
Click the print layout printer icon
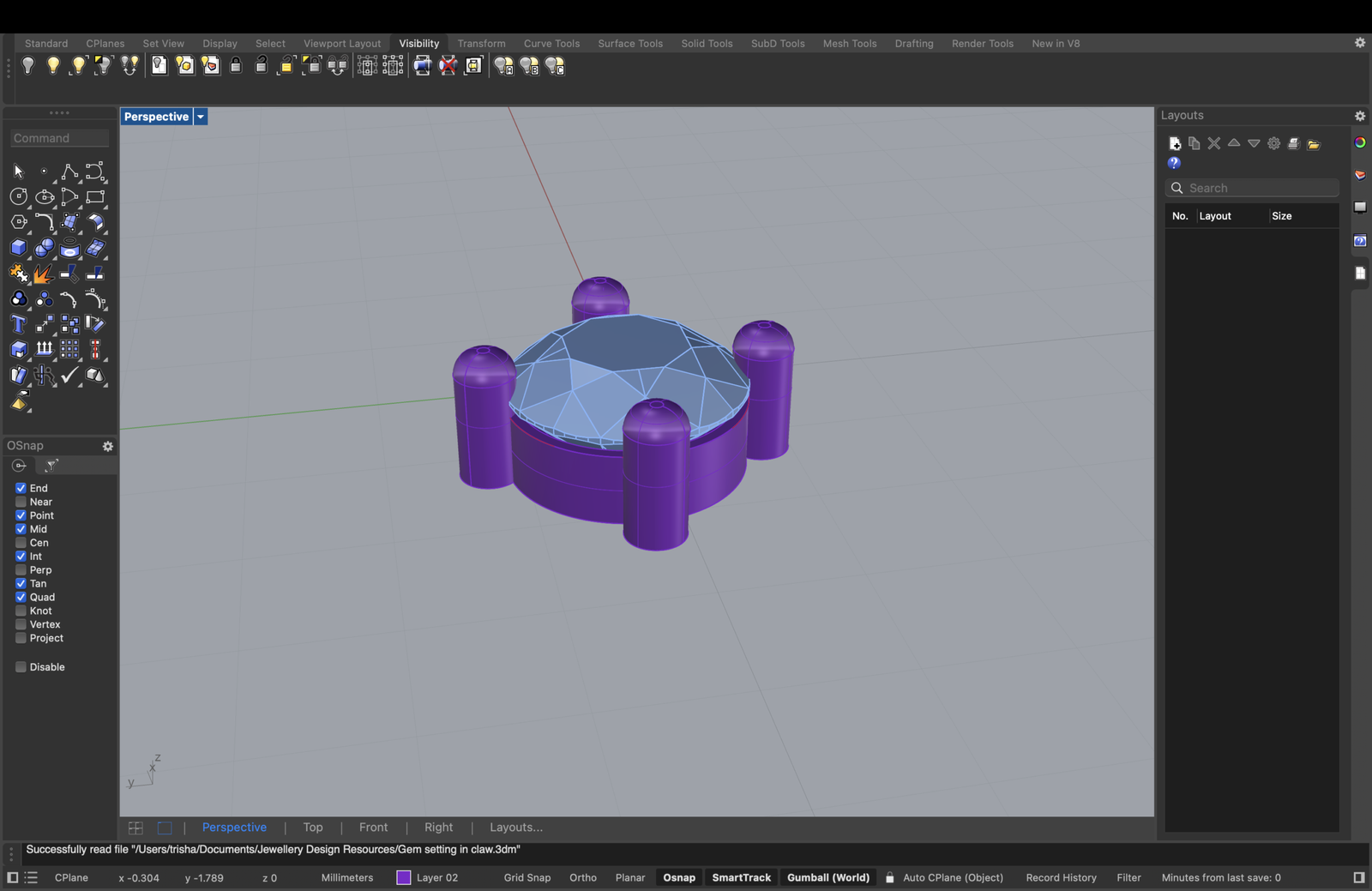[1293, 143]
